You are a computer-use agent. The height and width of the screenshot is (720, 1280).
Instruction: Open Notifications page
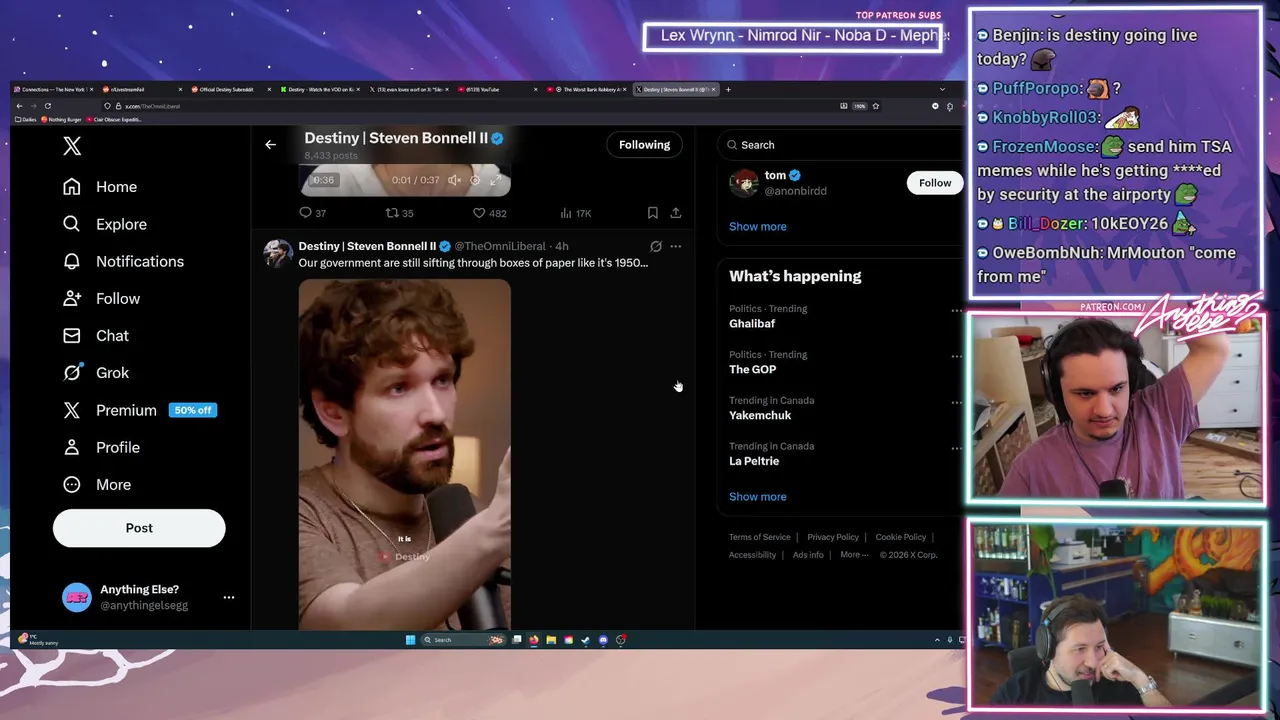[x=123, y=261]
